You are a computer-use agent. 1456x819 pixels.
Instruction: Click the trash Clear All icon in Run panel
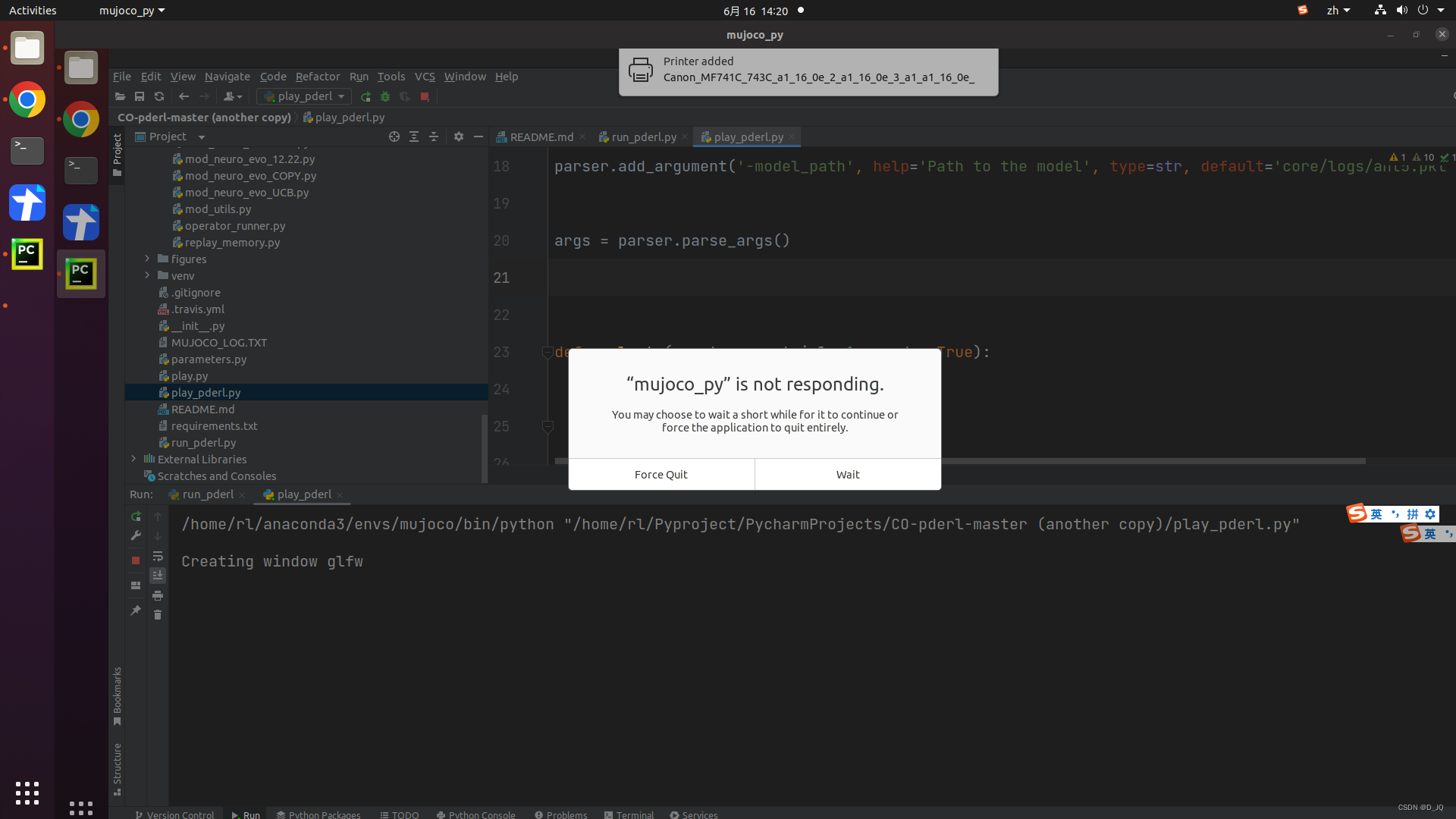click(x=158, y=615)
